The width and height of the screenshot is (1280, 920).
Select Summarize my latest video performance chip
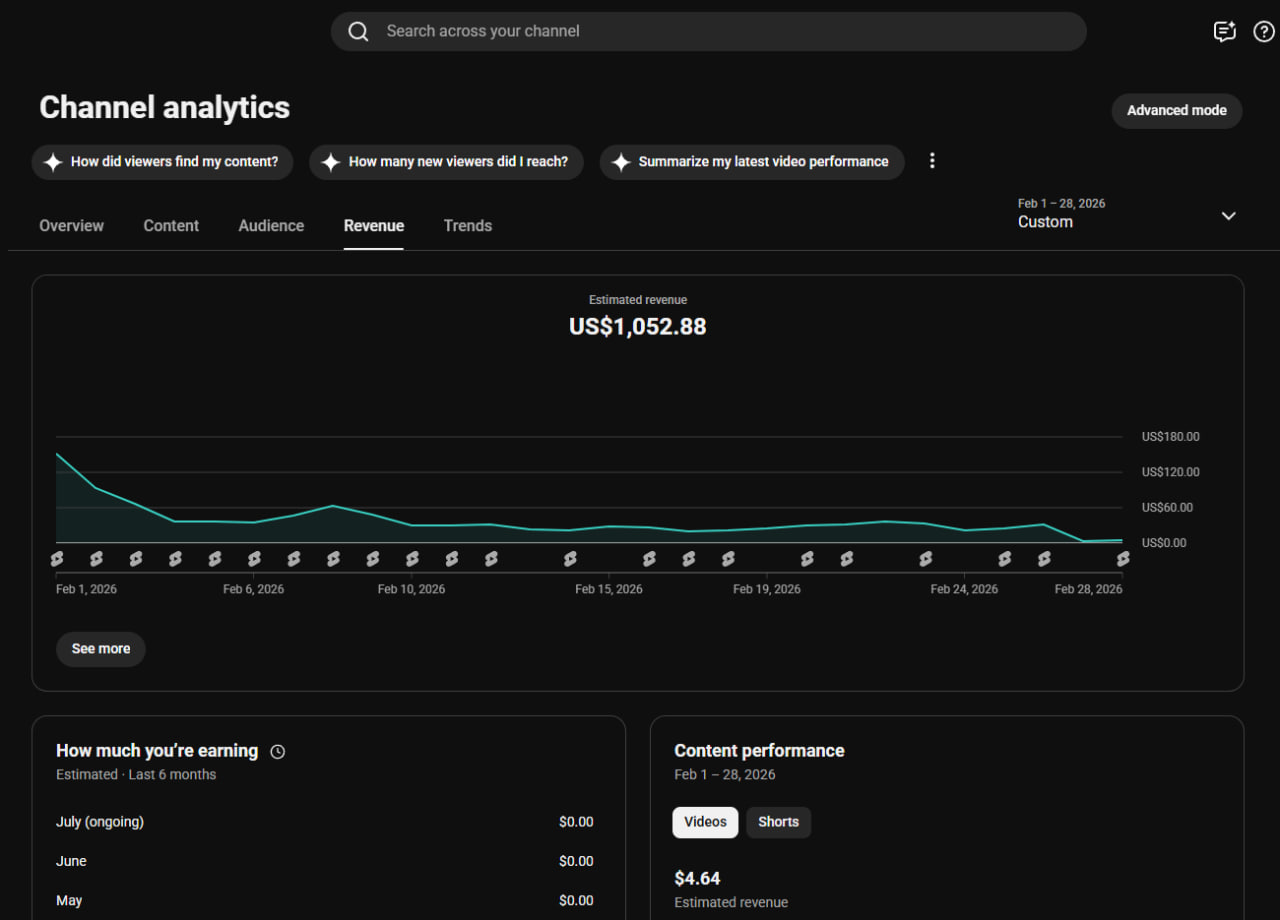tap(752, 162)
